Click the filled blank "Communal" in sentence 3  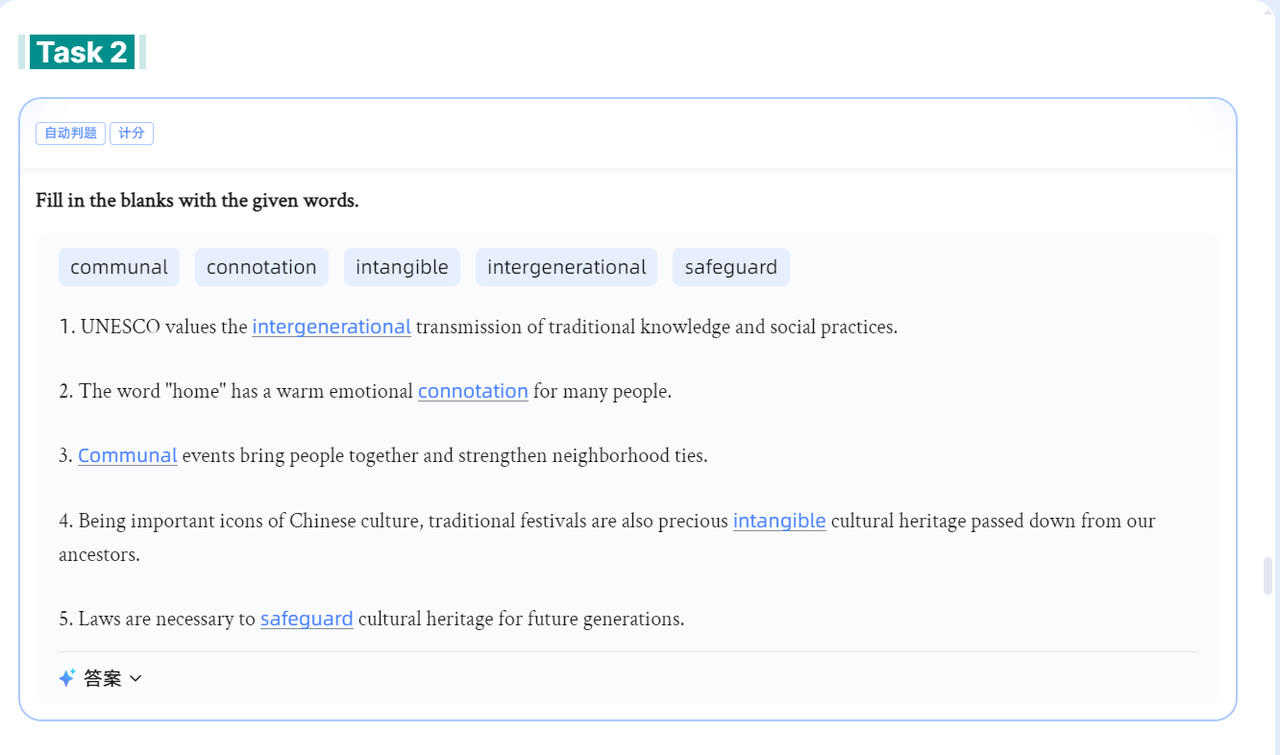click(x=128, y=456)
